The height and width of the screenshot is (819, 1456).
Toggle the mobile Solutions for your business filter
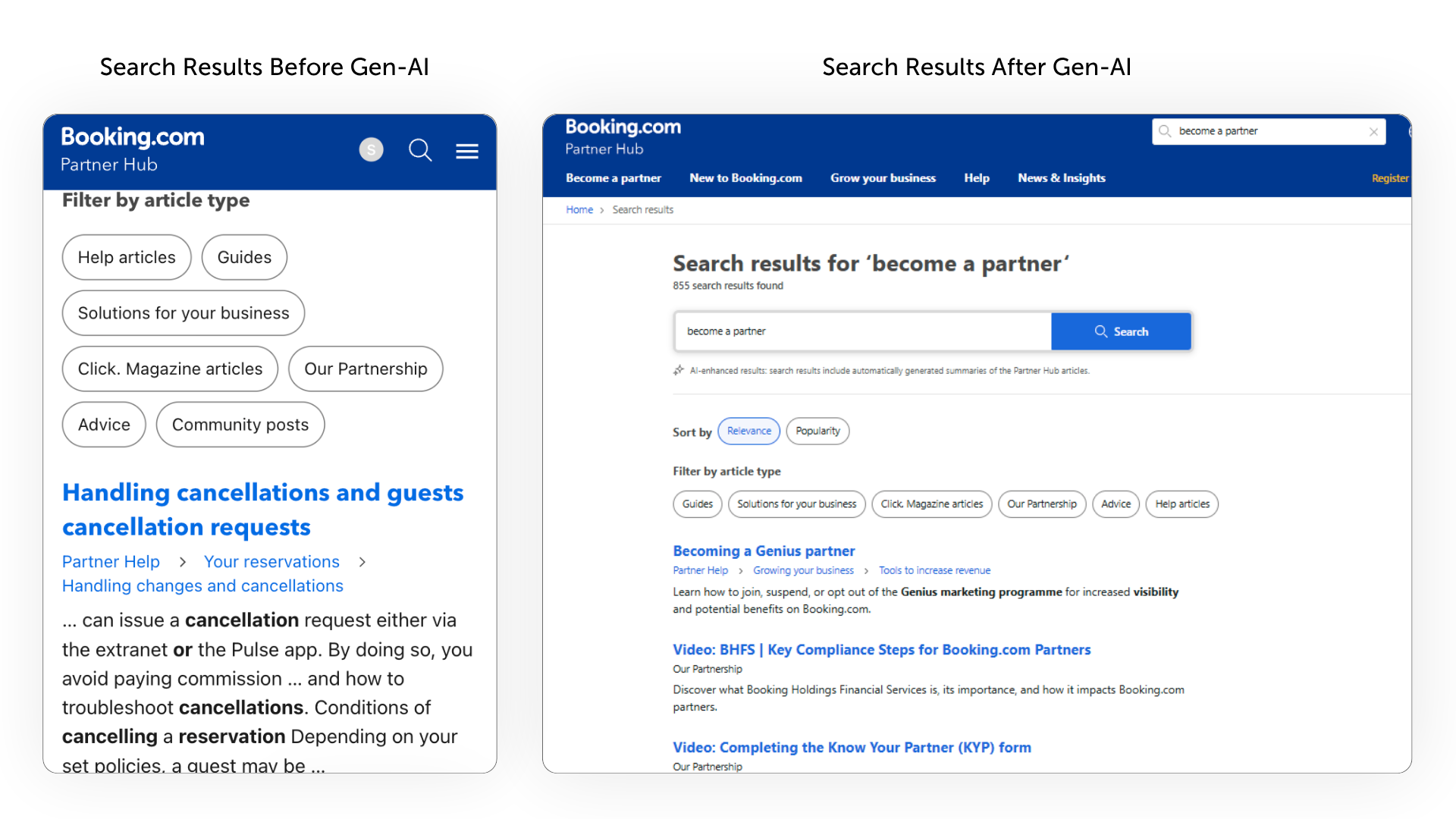184,313
